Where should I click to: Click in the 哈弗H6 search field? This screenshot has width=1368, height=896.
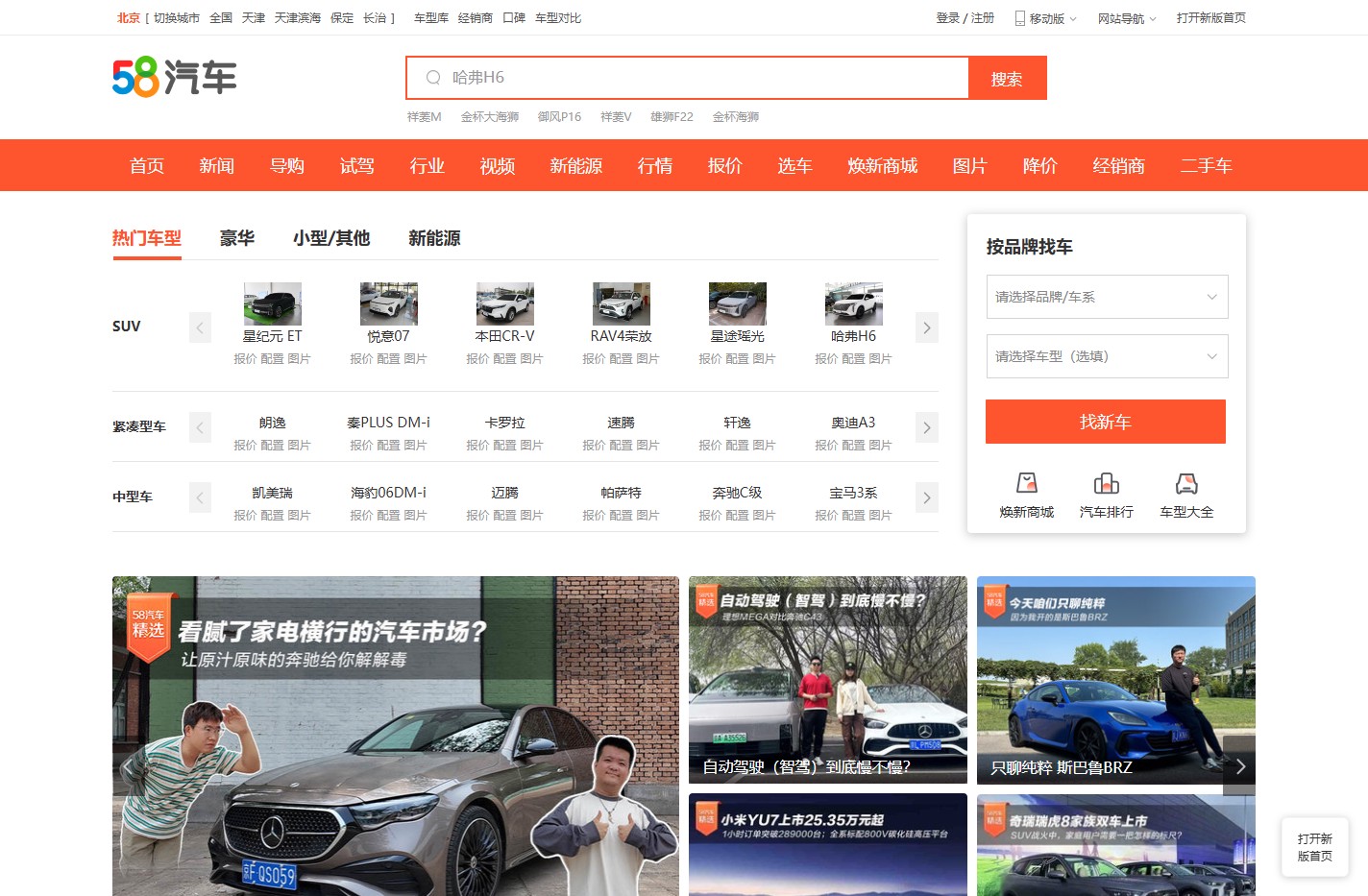(687, 78)
